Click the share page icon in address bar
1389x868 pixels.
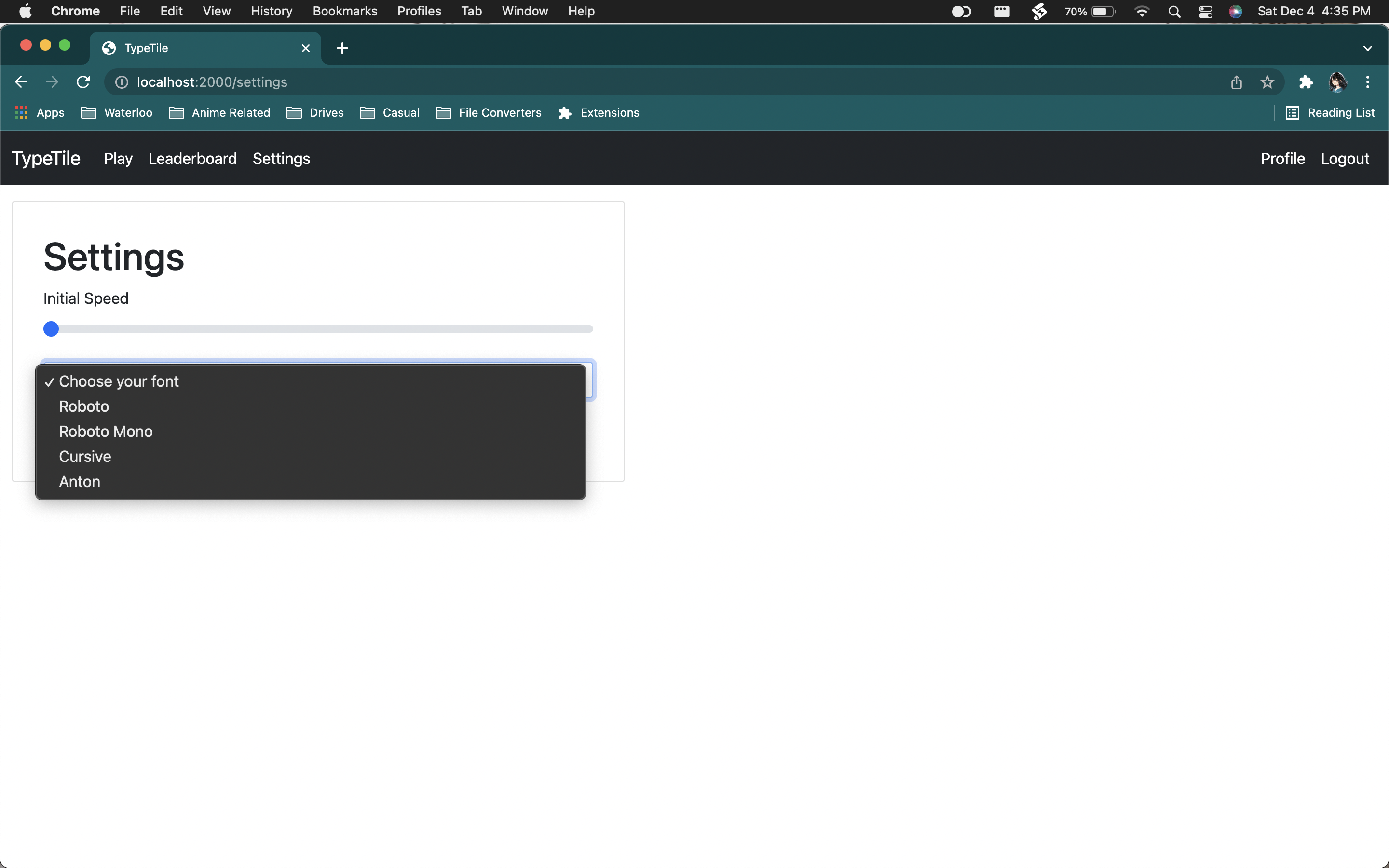pyautogui.click(x=1236, y=82)
